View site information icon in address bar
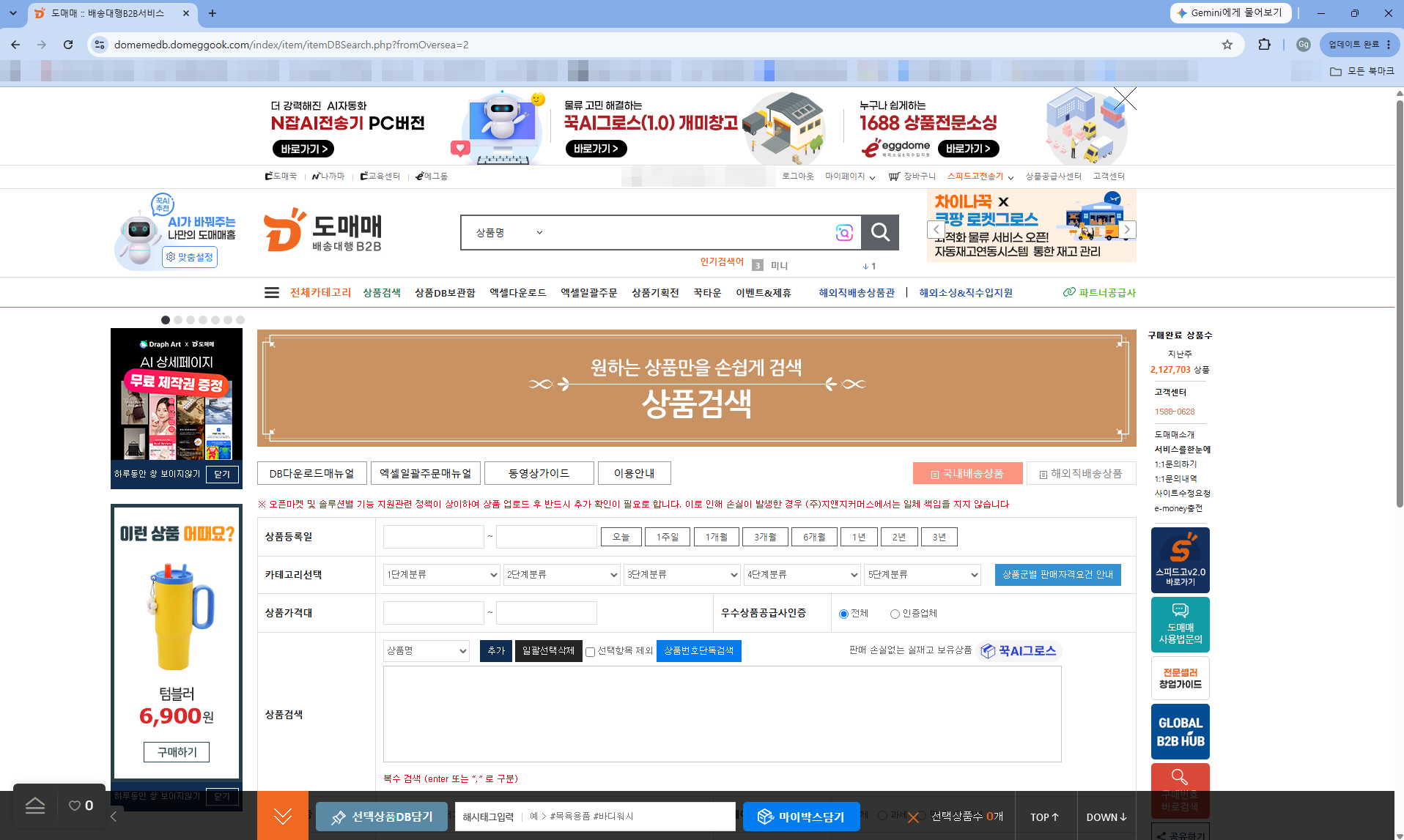The height and width of the screenshot is (840, 1404). coord(100,45)
